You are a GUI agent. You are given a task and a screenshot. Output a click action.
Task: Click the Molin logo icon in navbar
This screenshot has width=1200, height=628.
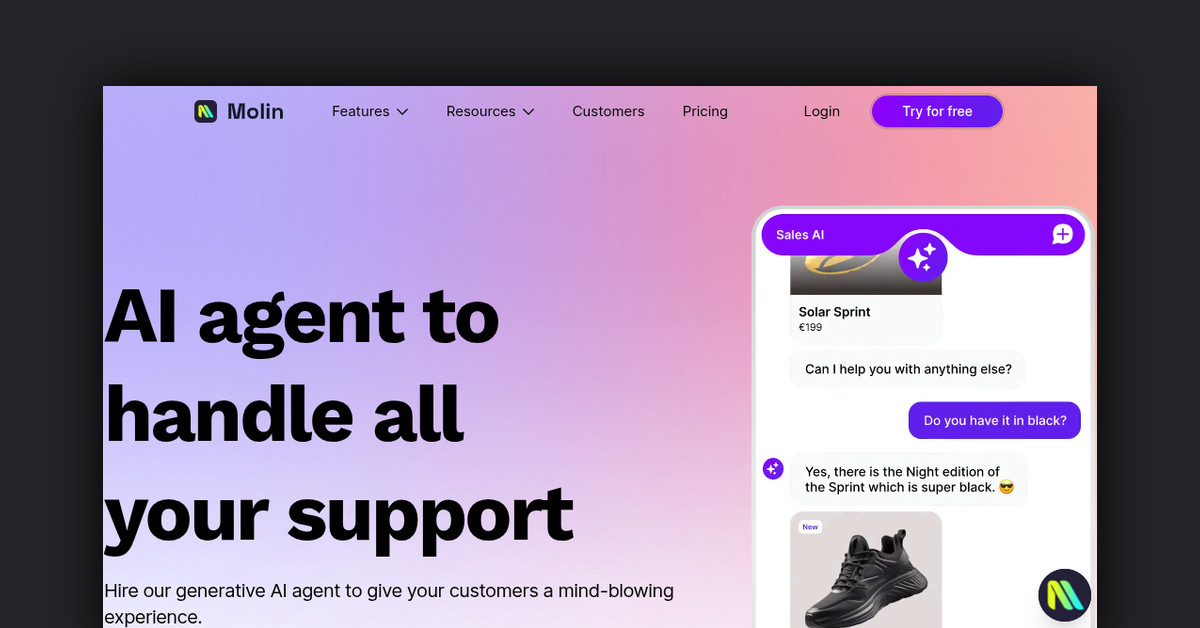click(205, 111)
